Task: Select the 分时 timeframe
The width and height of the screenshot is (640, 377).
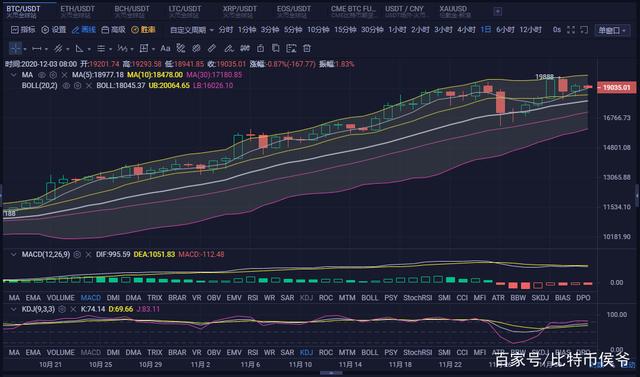Action: coord(225,30)
